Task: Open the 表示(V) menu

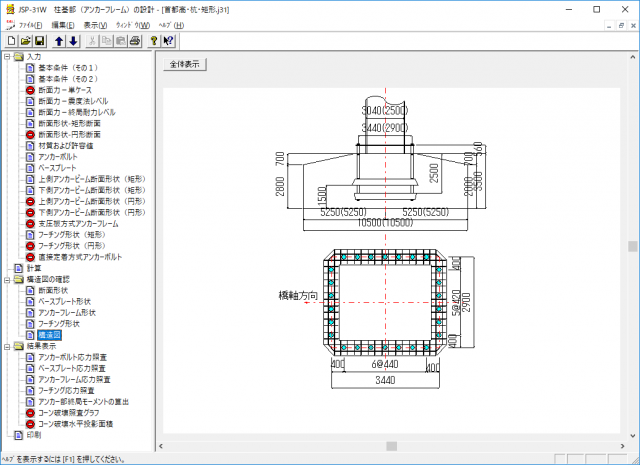Action: click(98, 24)
